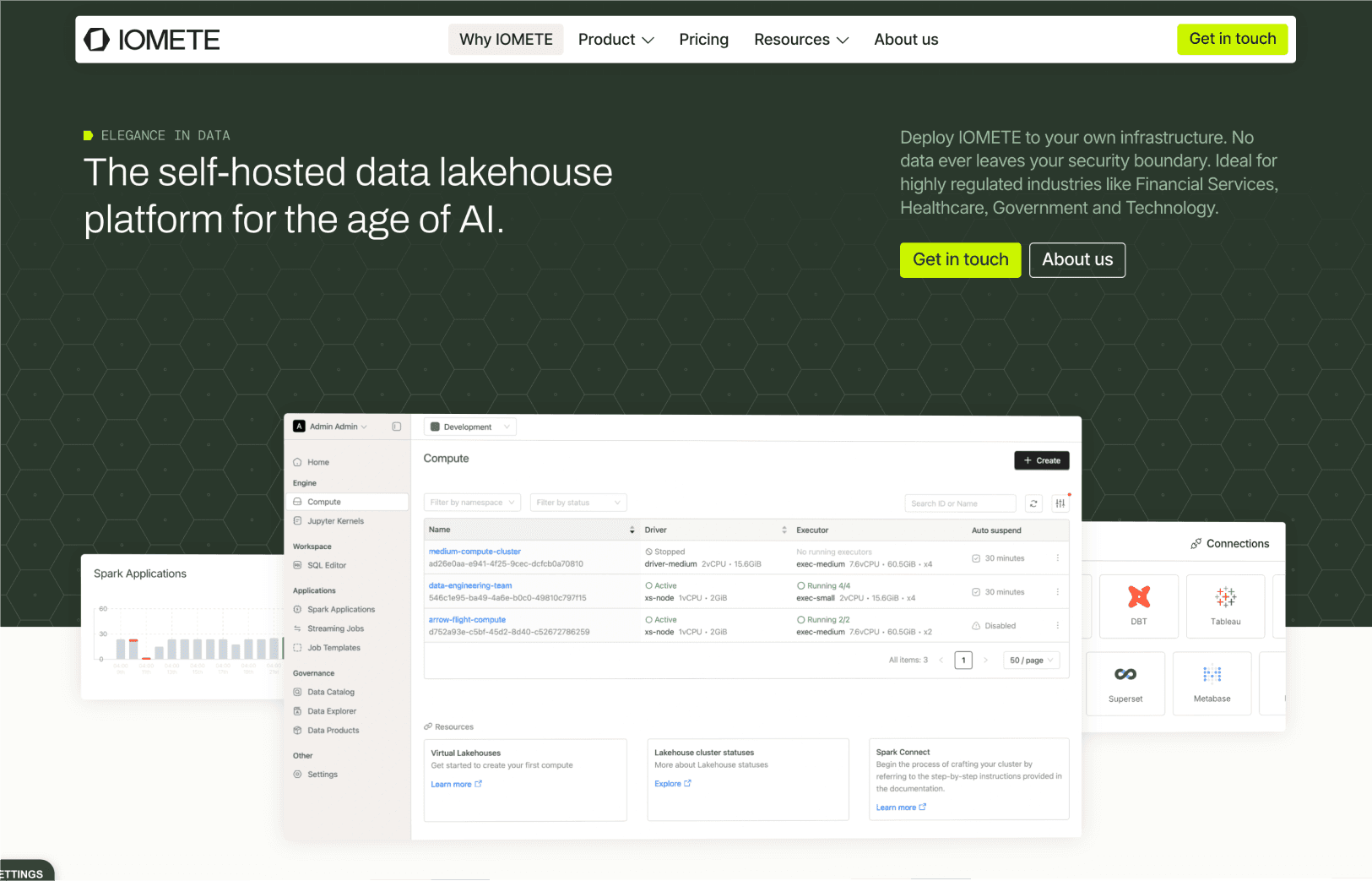Image resolution: width=1372 pixels, height=881 pixels.
Task: Click the refresh icon beside the search box
Action: tap(1033, 503)
